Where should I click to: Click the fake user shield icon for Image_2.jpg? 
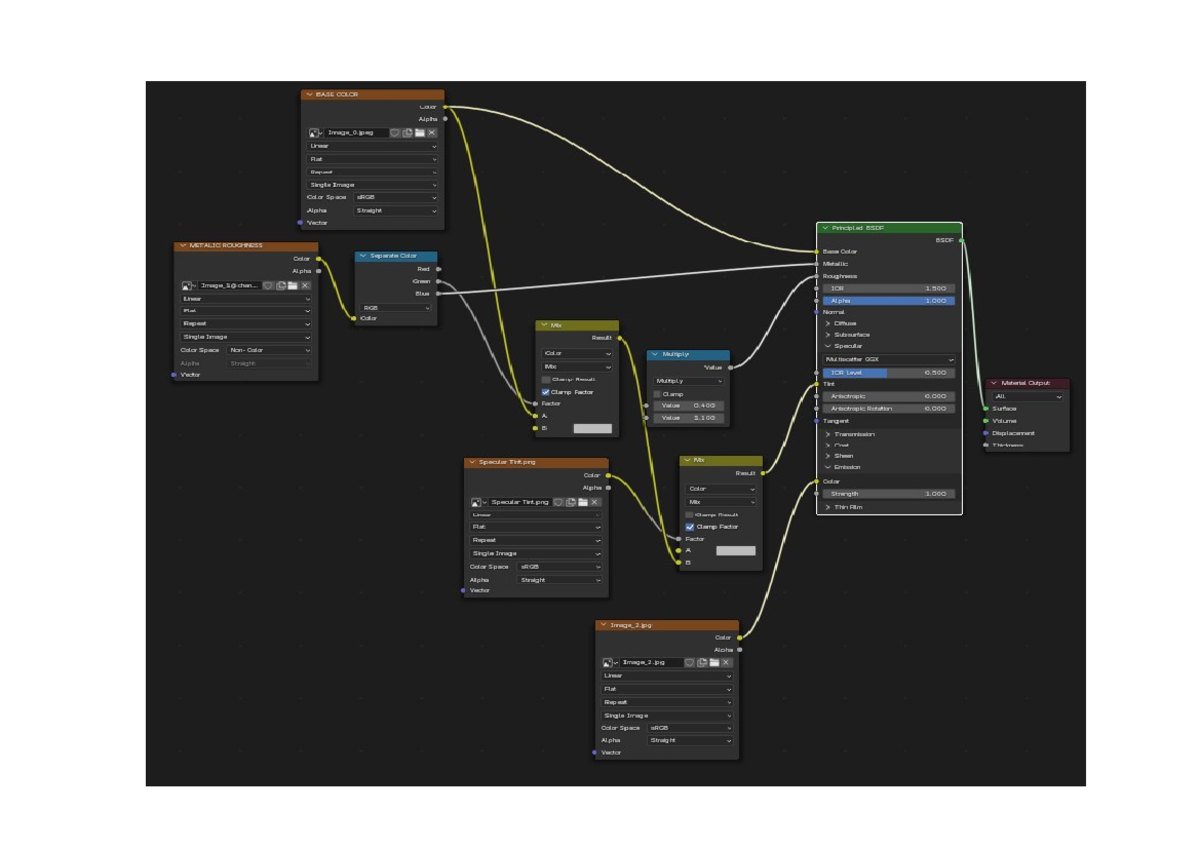point(690,662)
